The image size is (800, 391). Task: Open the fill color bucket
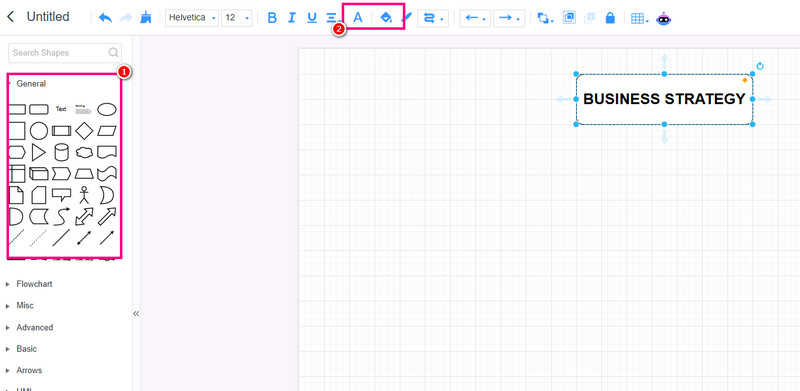(x=386, y=18)
